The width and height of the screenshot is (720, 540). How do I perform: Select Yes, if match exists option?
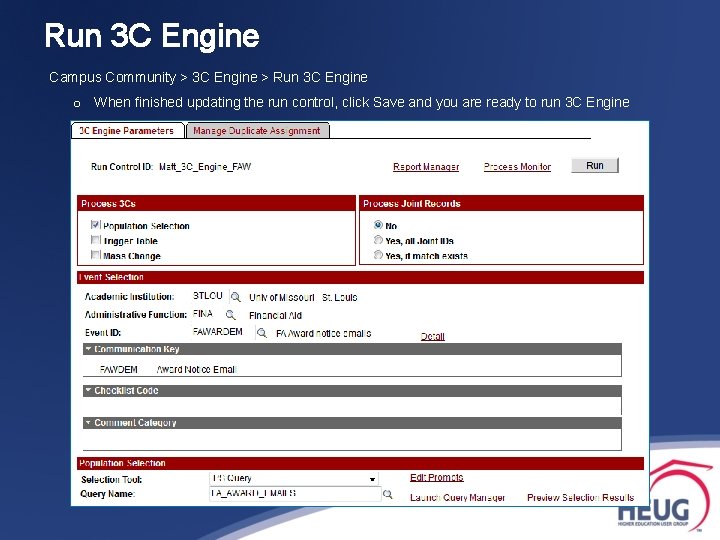[x=378, y=255]
